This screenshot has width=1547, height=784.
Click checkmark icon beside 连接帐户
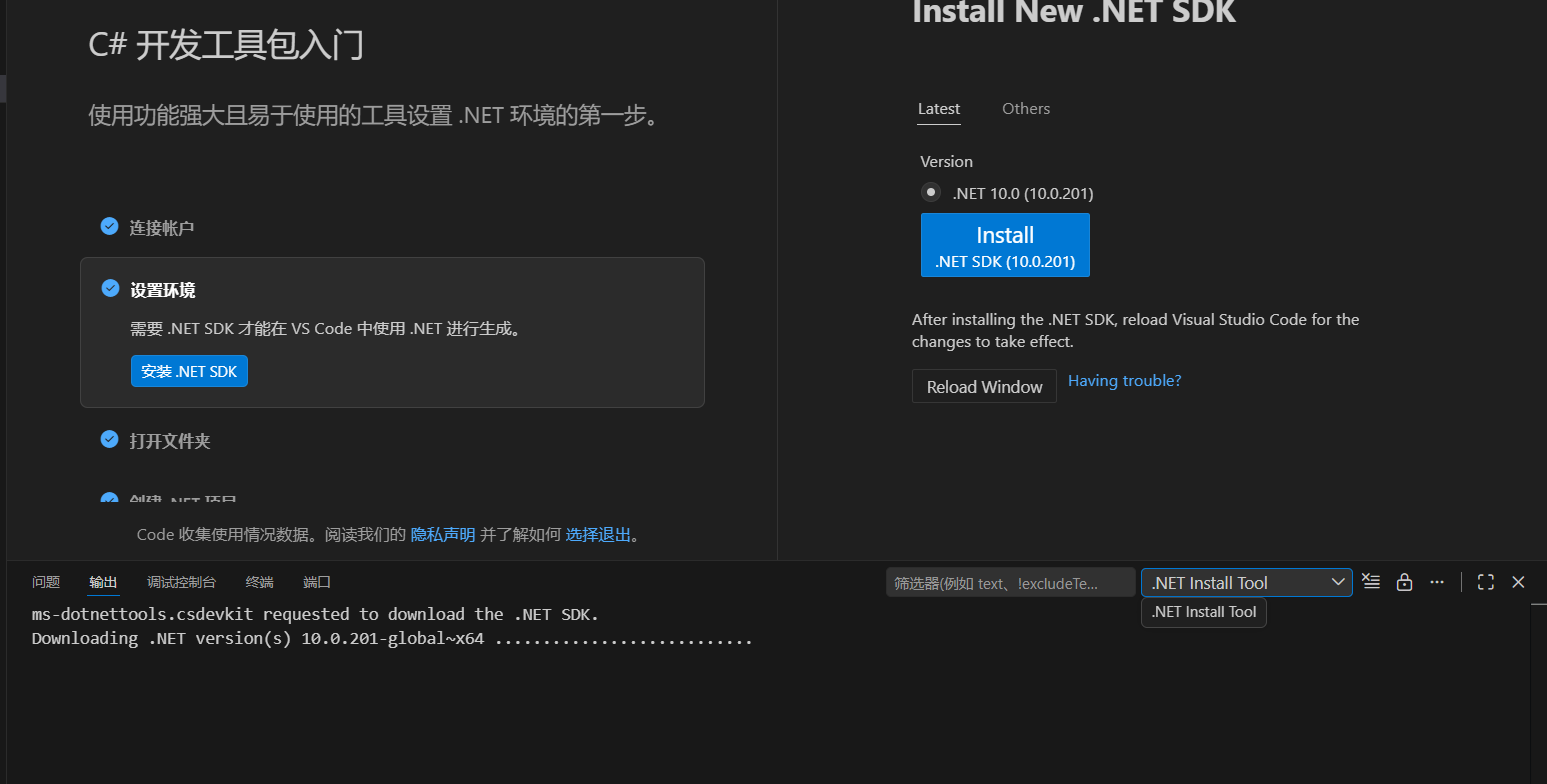point(110,226)
